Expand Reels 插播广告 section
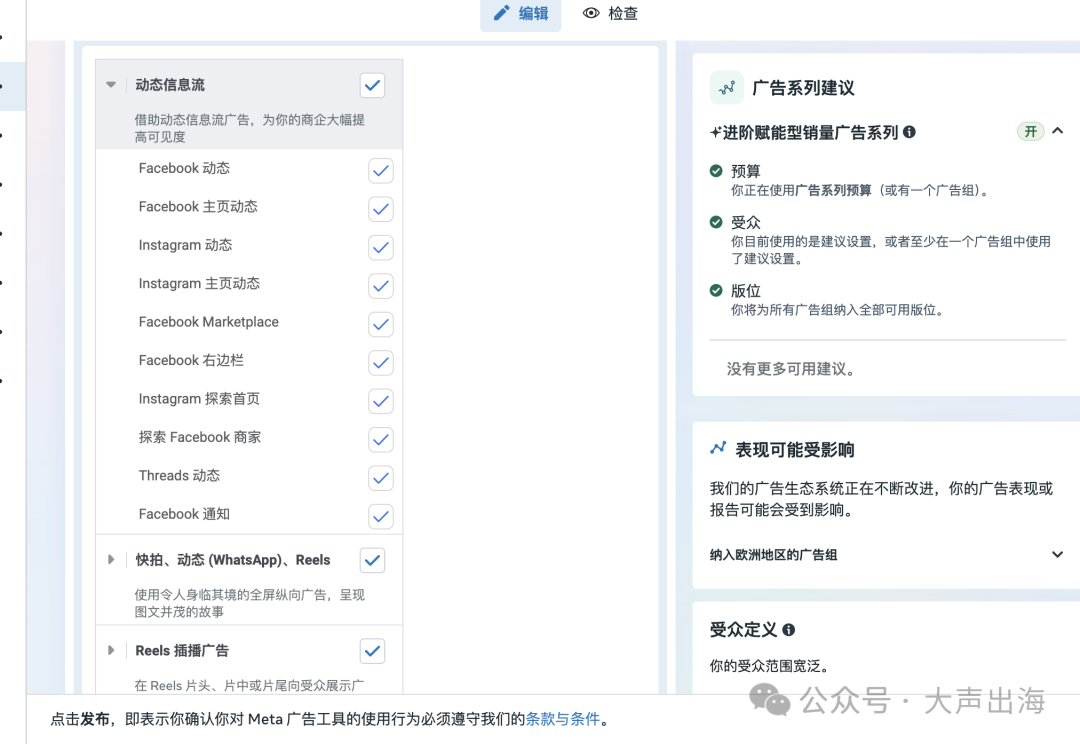The height and width of the screenshot is (744, 1080). (111, 650)
